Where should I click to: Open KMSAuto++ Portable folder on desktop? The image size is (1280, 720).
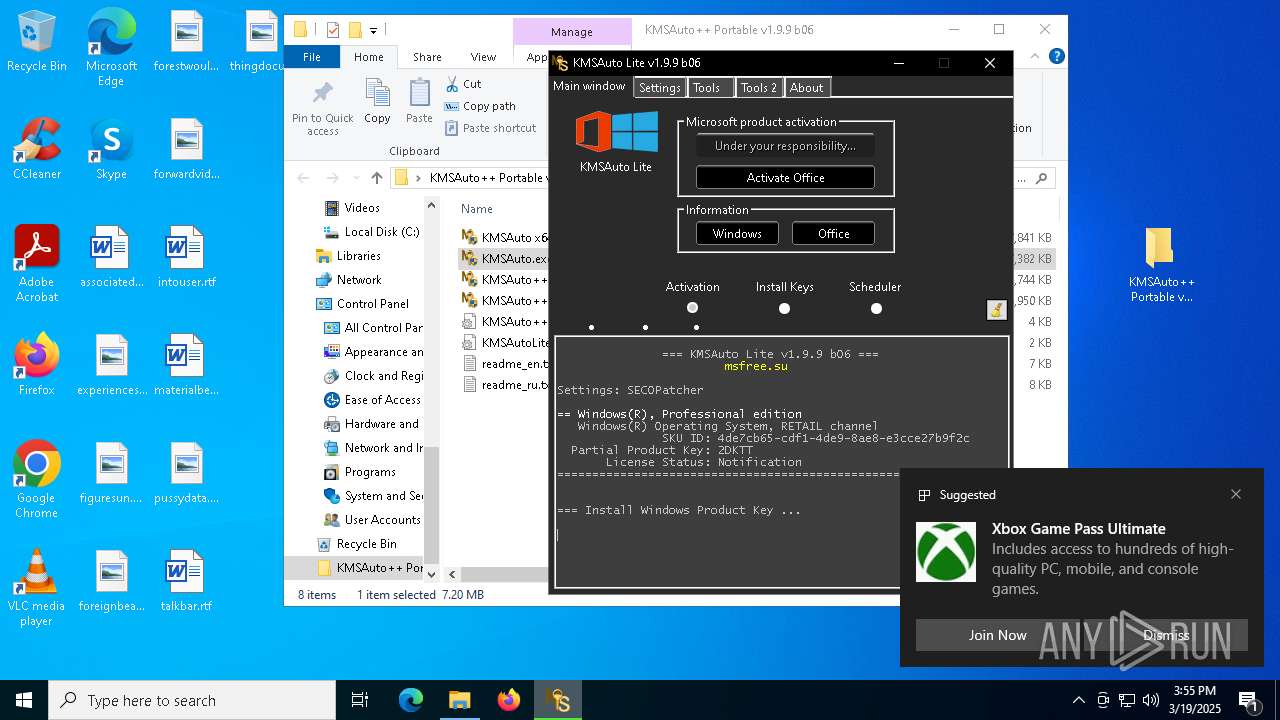pos(1161,265)
